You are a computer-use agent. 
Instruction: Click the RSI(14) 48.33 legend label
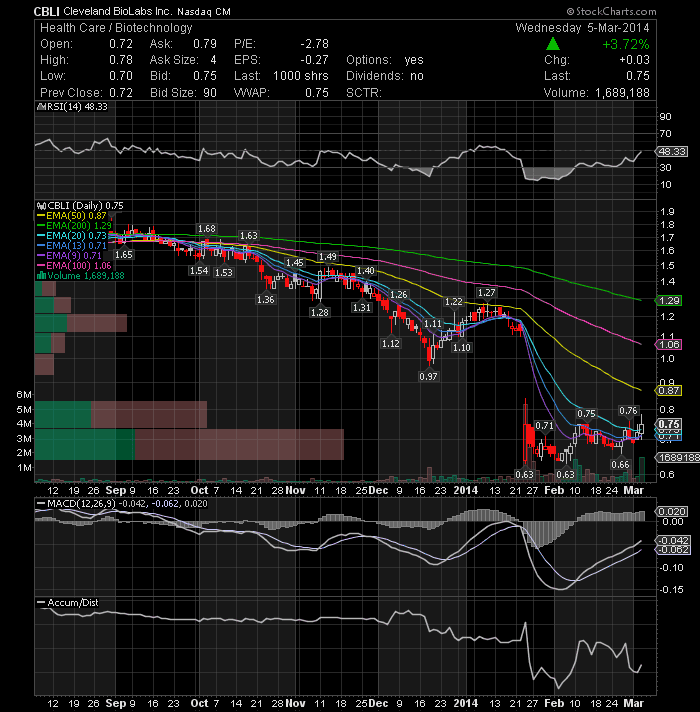77,107
